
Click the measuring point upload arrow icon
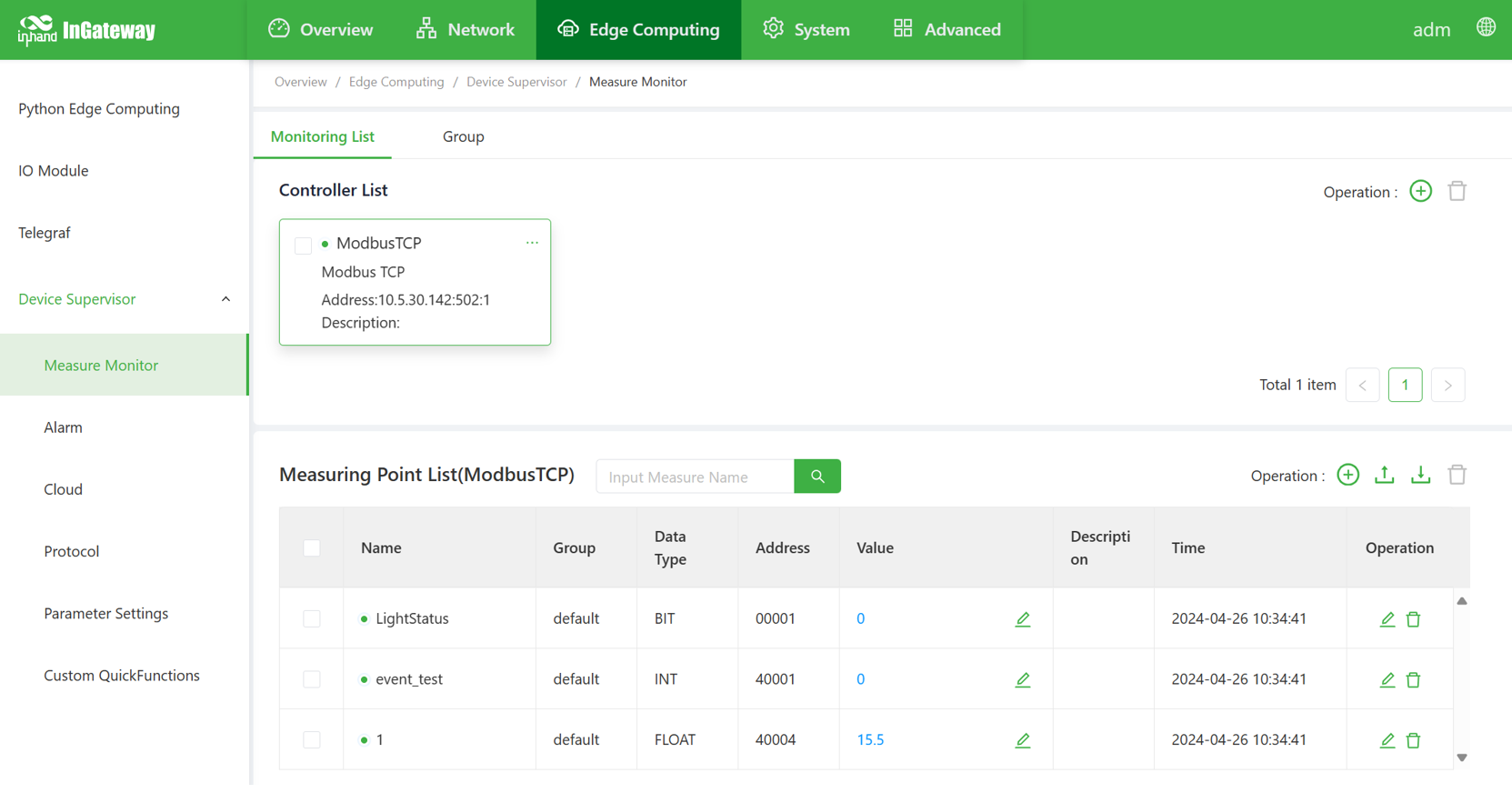1384,475
